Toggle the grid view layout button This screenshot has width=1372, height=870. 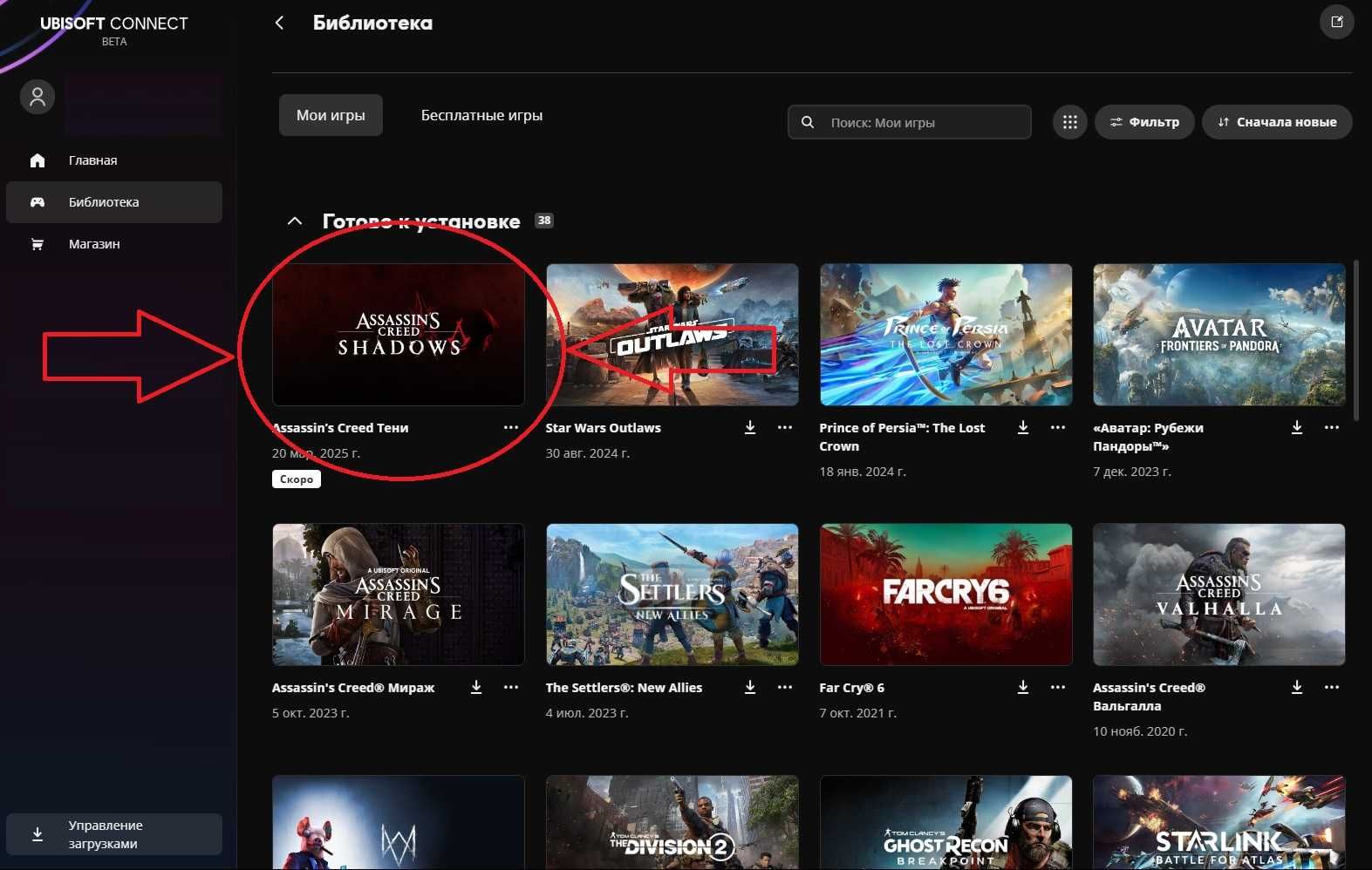pyautogui.click(x=1070, y=122)
